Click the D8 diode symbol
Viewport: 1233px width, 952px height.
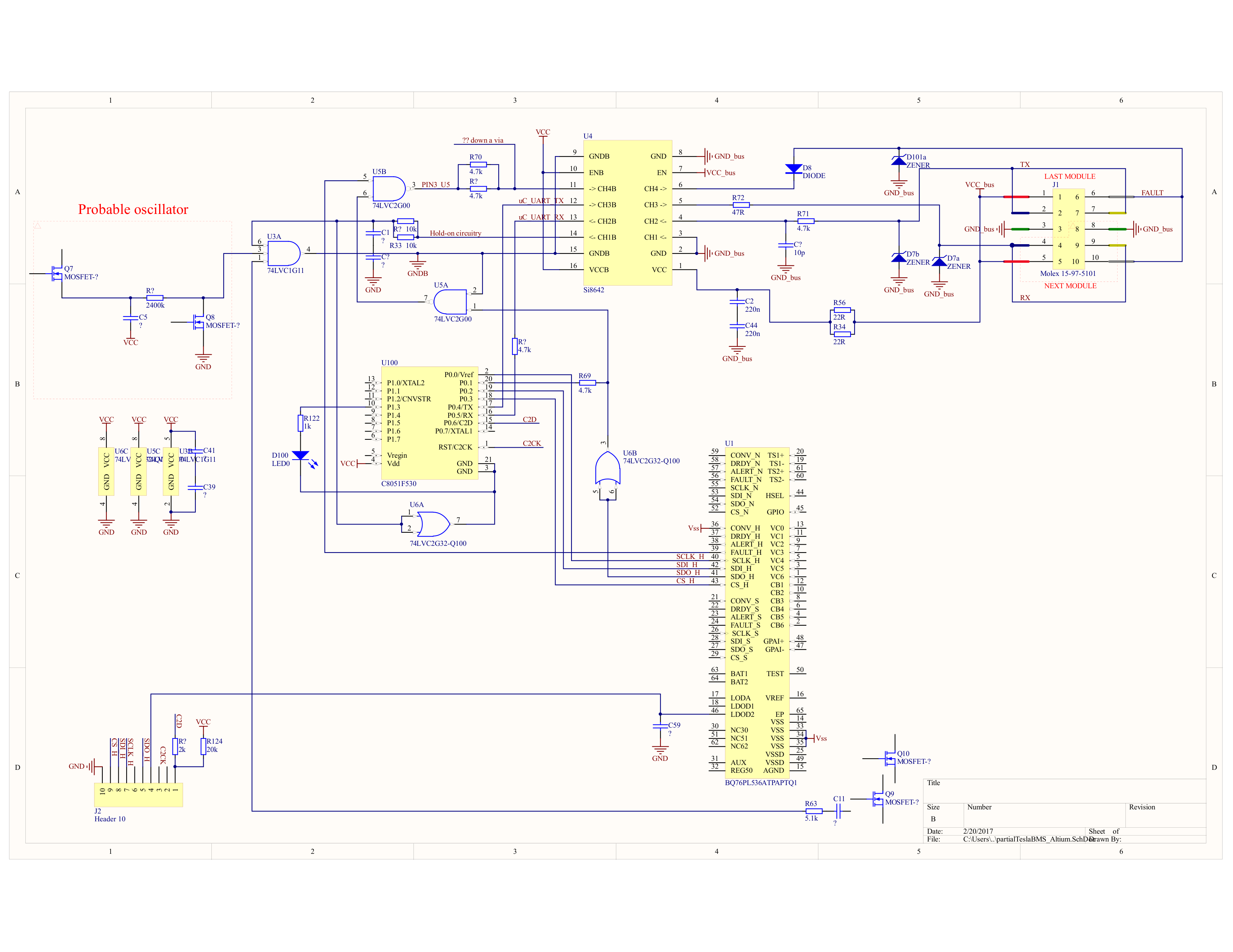(794, 169)
